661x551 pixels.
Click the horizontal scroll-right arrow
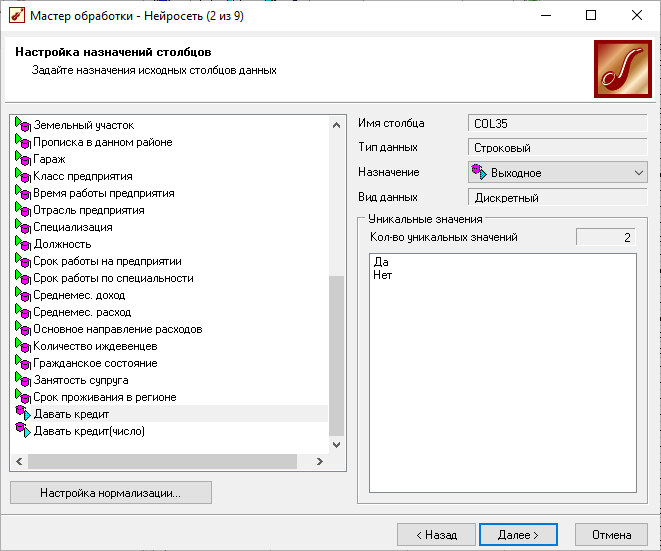[x=320, y=461]
